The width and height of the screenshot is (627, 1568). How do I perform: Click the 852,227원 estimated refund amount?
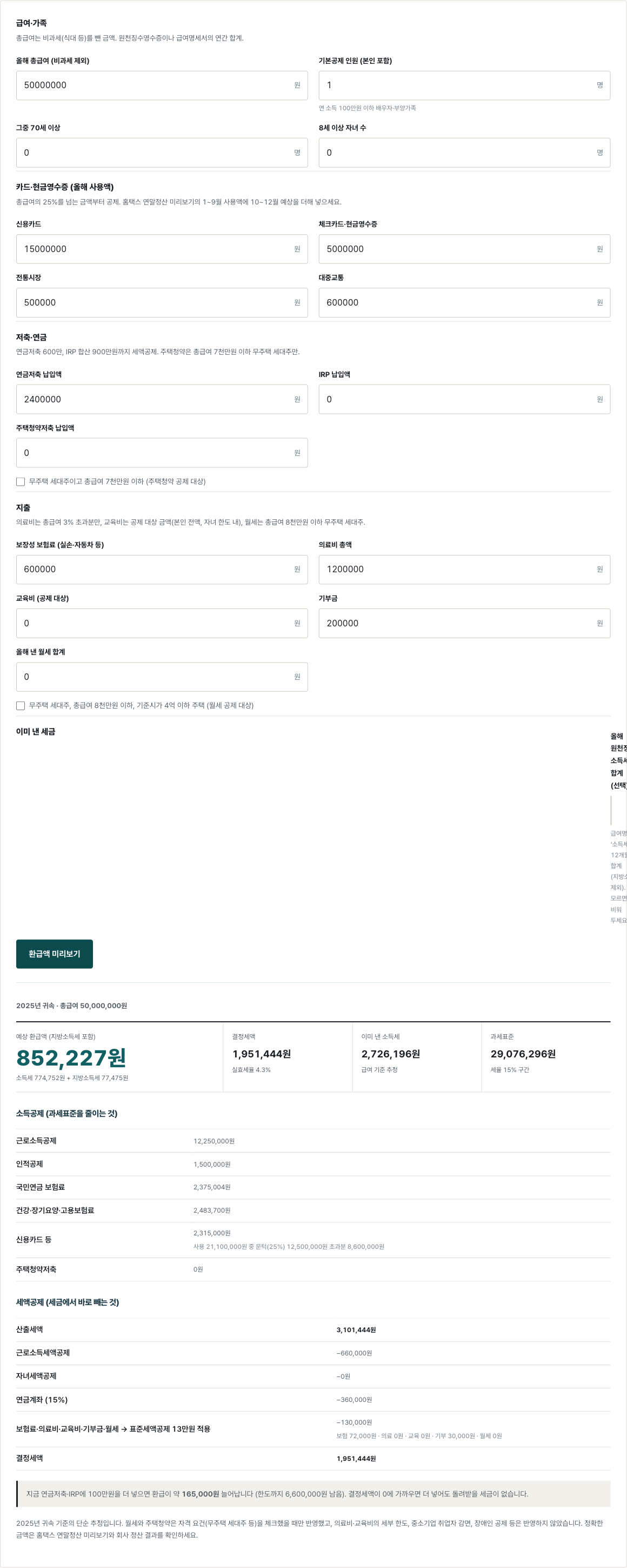tap(71, 1057)
